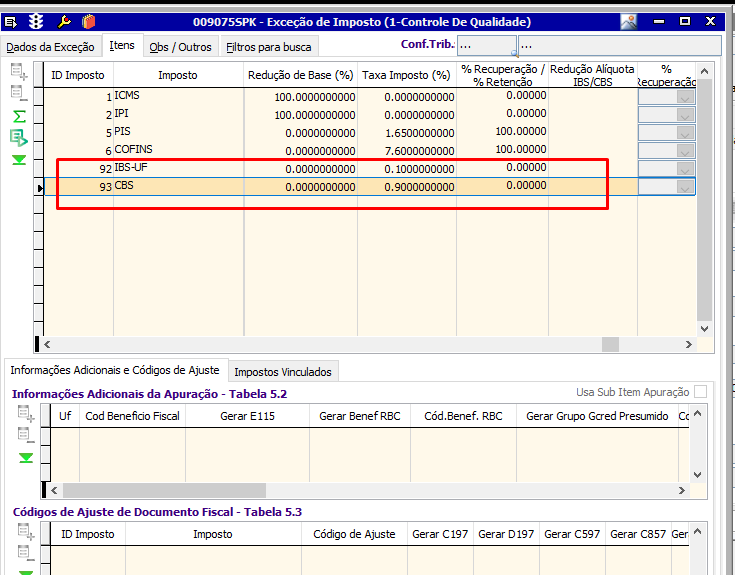Click green export arrow icon beside Itens grid

[x=19, y=137]
